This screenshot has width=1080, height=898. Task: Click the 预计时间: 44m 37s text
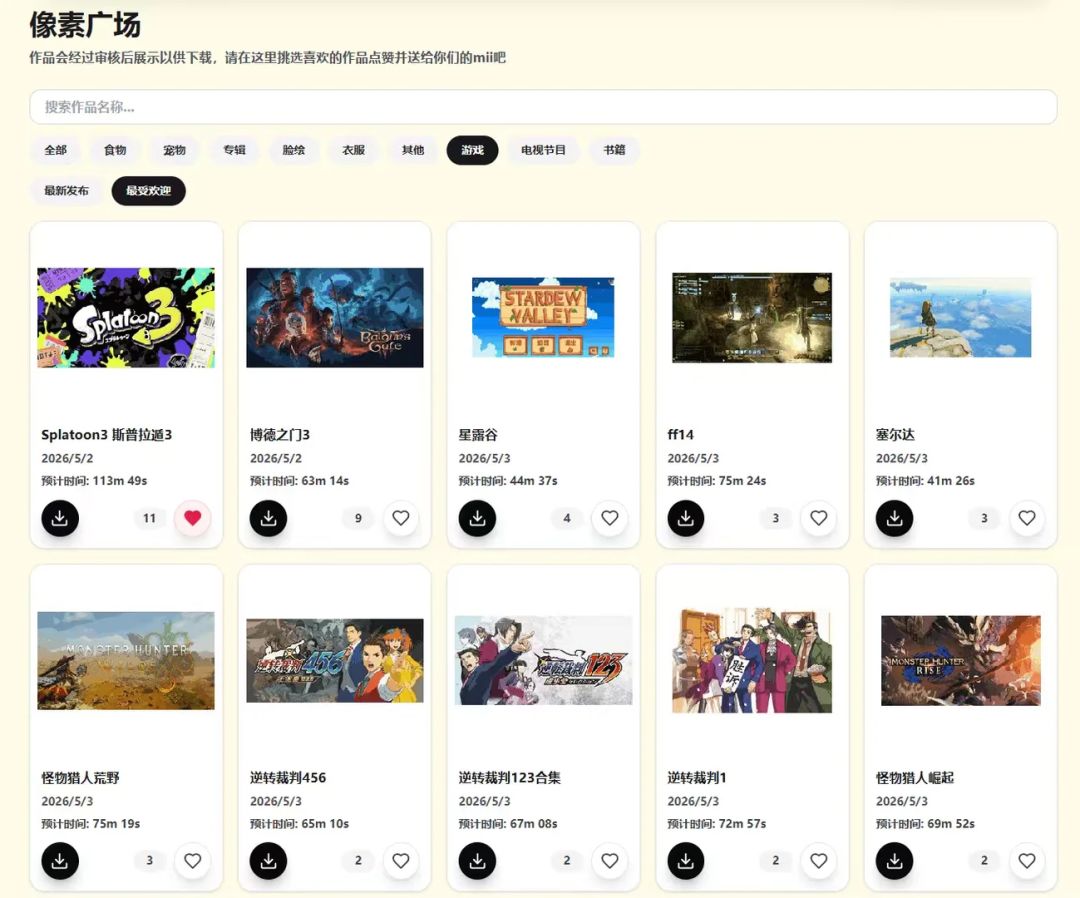[508, 481]
